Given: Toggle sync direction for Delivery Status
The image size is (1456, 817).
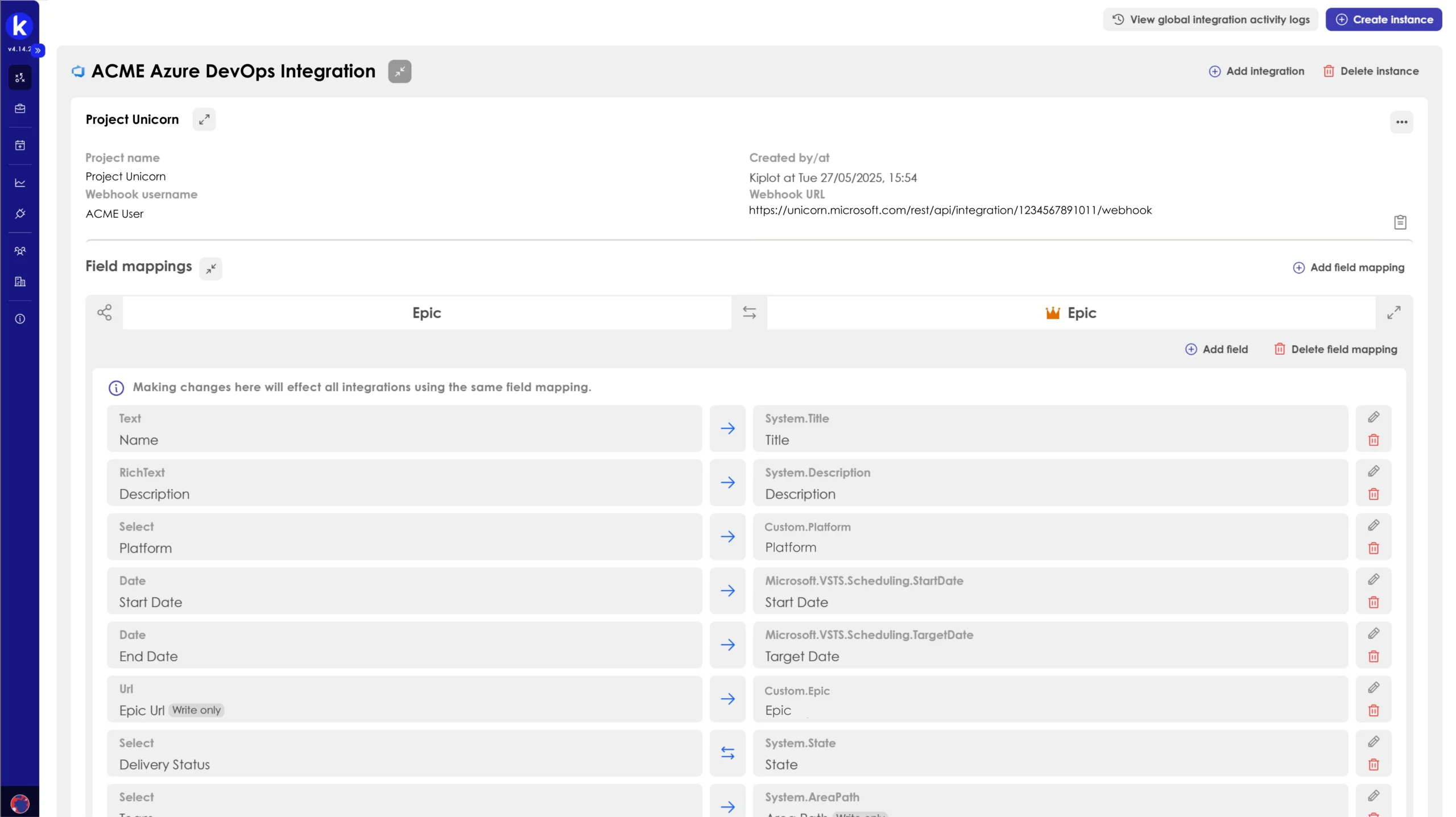Looking at the screenshot, I should pos(727,753).
